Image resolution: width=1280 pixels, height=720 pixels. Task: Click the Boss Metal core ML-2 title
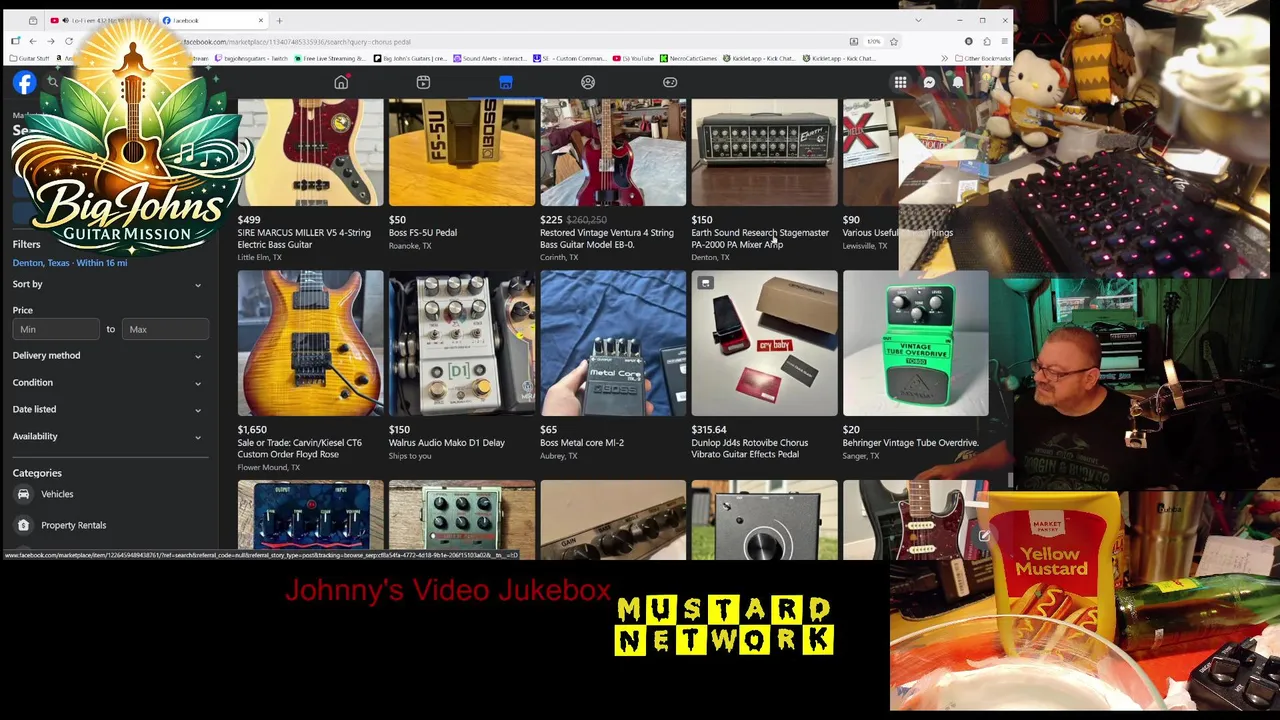pos(582,442)
